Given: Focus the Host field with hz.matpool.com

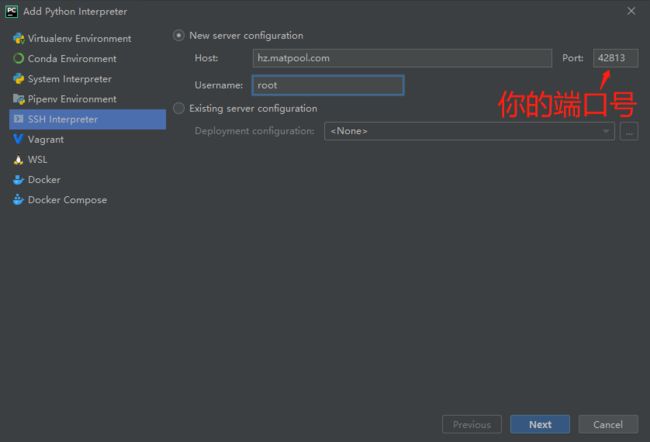Looking at the screenshot, I should [x=402, y=58].
